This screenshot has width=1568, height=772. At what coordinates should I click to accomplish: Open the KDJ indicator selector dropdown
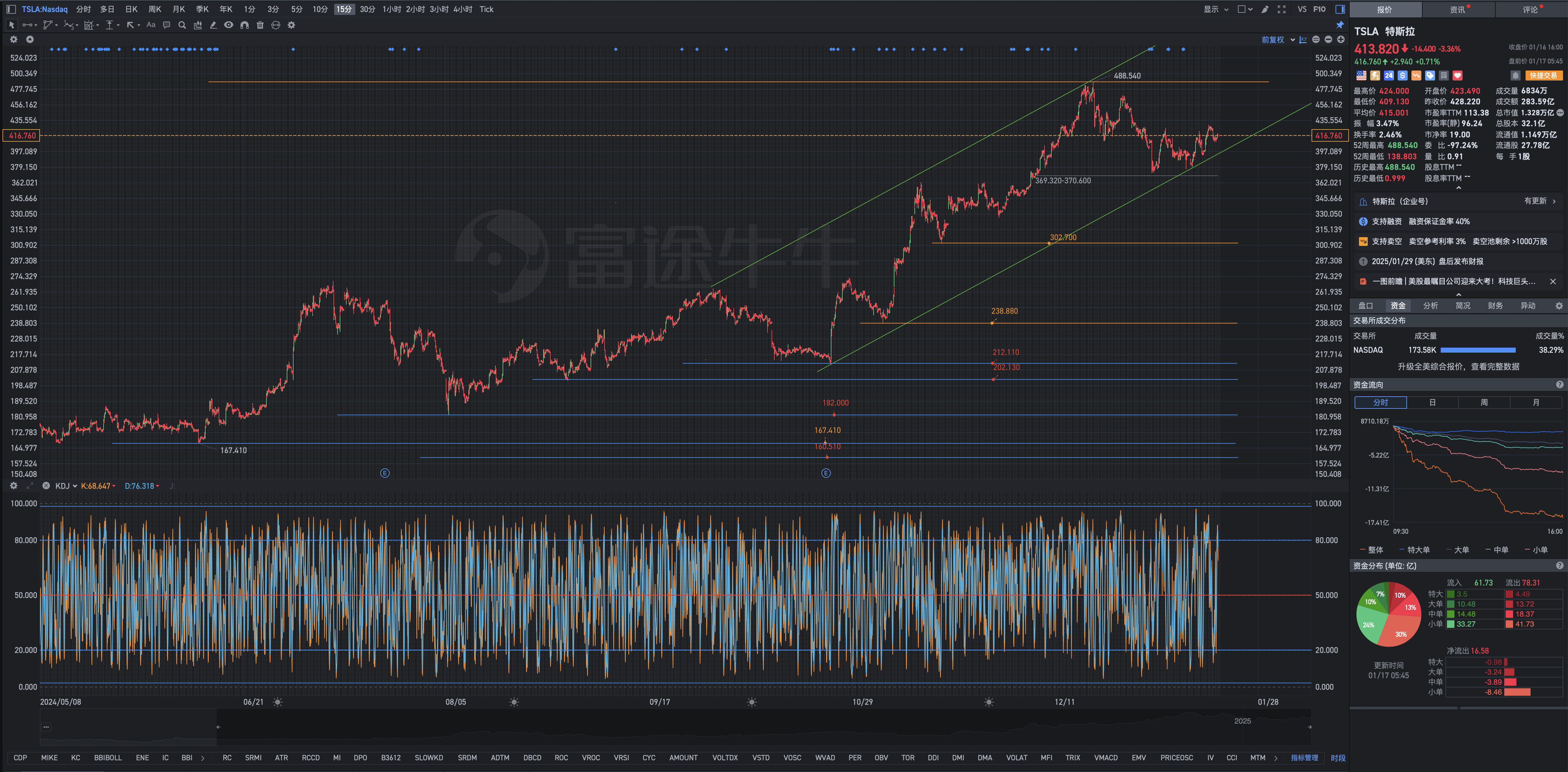66,486
